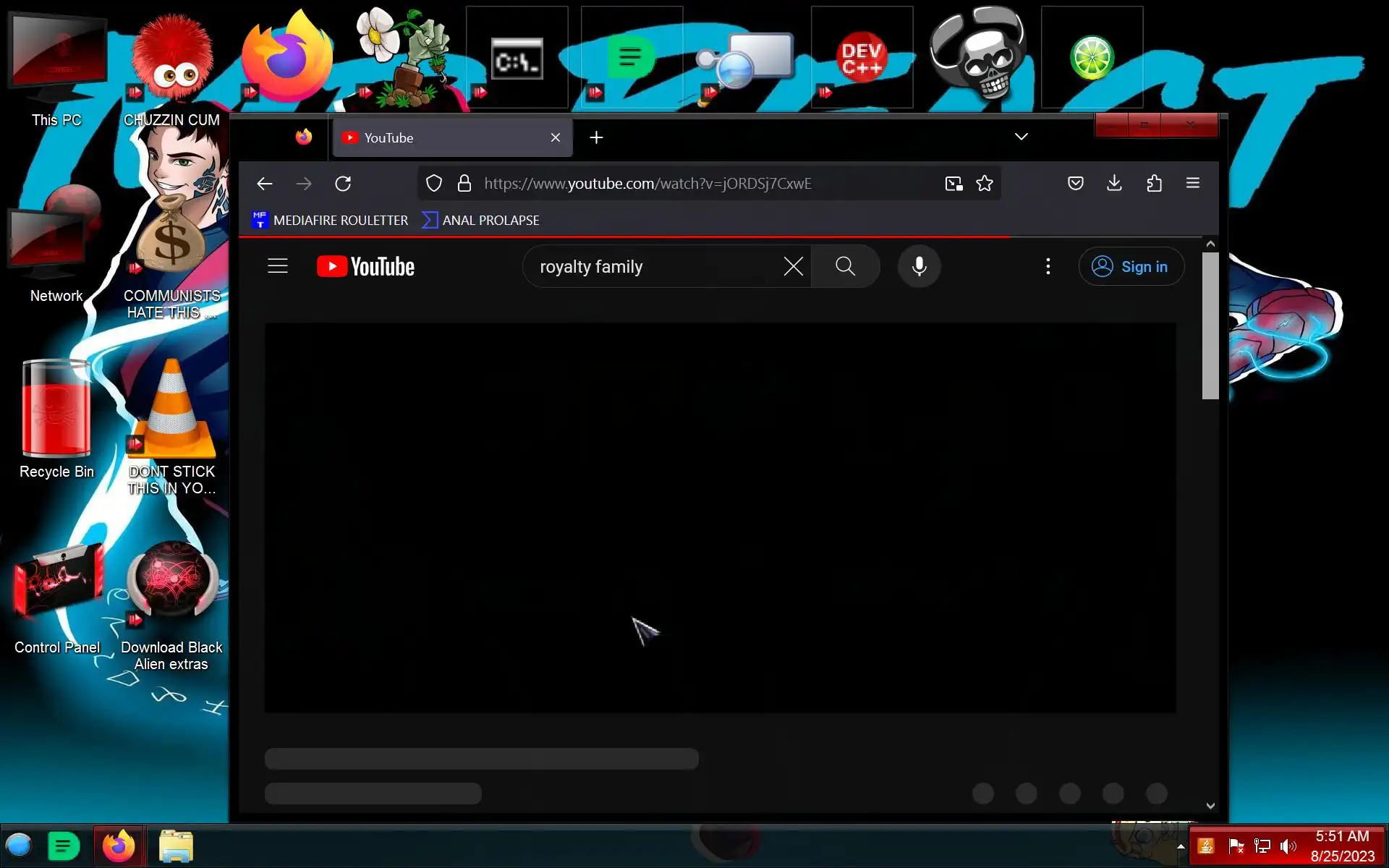This screenshot has width=1389, height=868.
Task: Click the Firefox reload page icon
Action: [343, 184]
